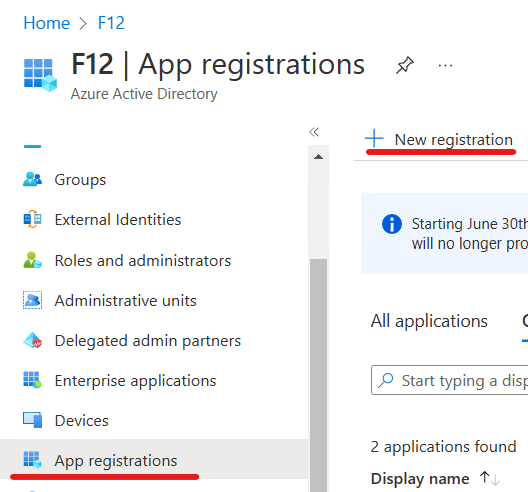Image resolution: width=528 pixels, height=492 pixels.
Task: Pin the App registrations blade
Action: pyautogui.click(x=404, y=65)
